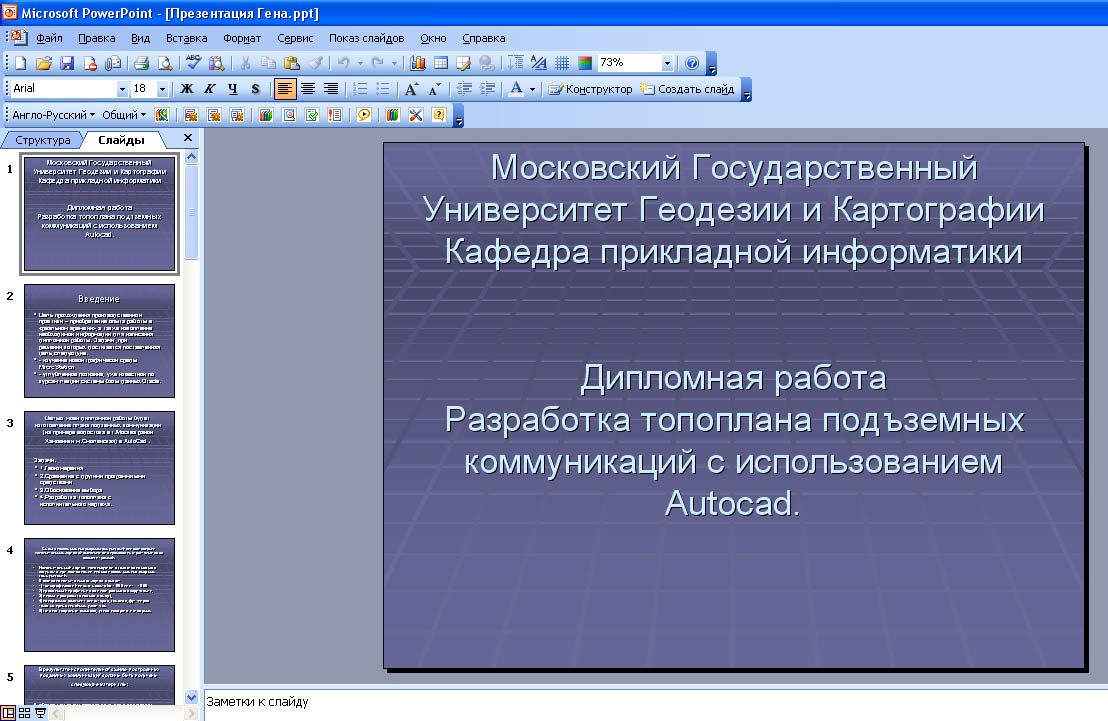Click the dictionary tools crossed wrench icon

tap(416, 115)
